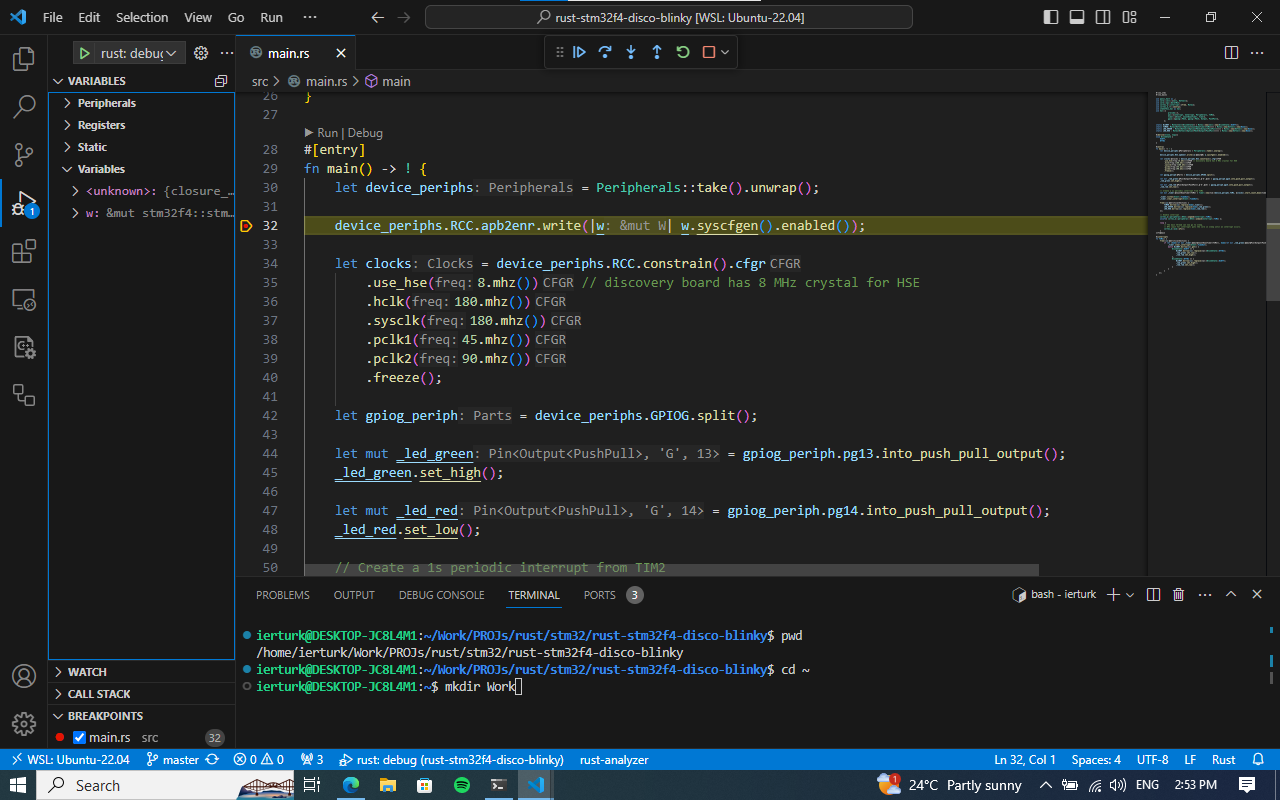Click the debug Step Into button

click(631, 52)
